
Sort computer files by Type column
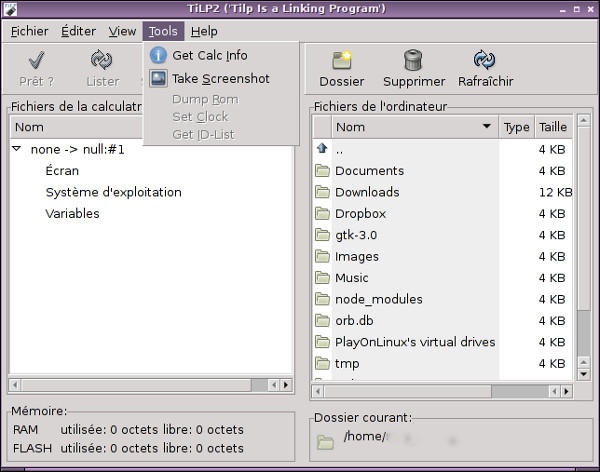click(517, 127)
